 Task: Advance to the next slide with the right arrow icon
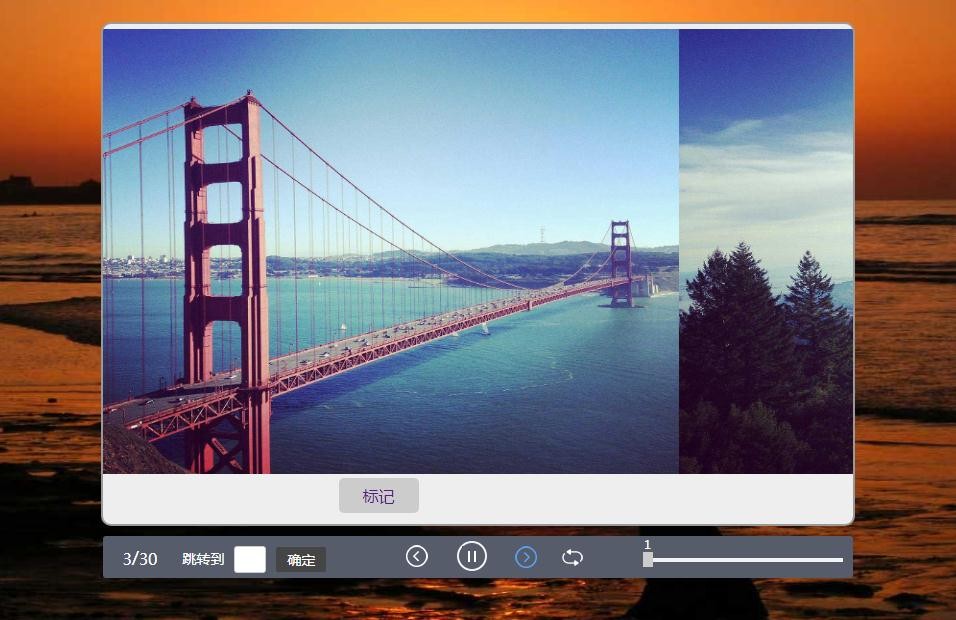point(526,557)
